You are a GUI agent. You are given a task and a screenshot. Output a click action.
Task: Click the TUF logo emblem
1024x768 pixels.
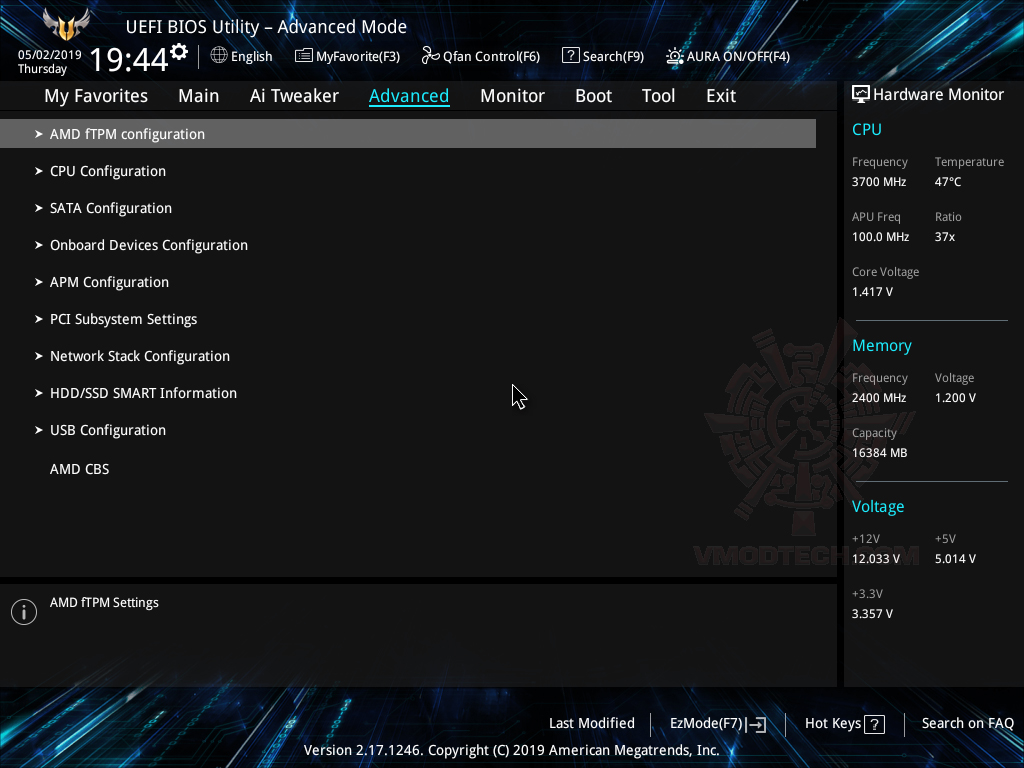(x=66, y=25)
